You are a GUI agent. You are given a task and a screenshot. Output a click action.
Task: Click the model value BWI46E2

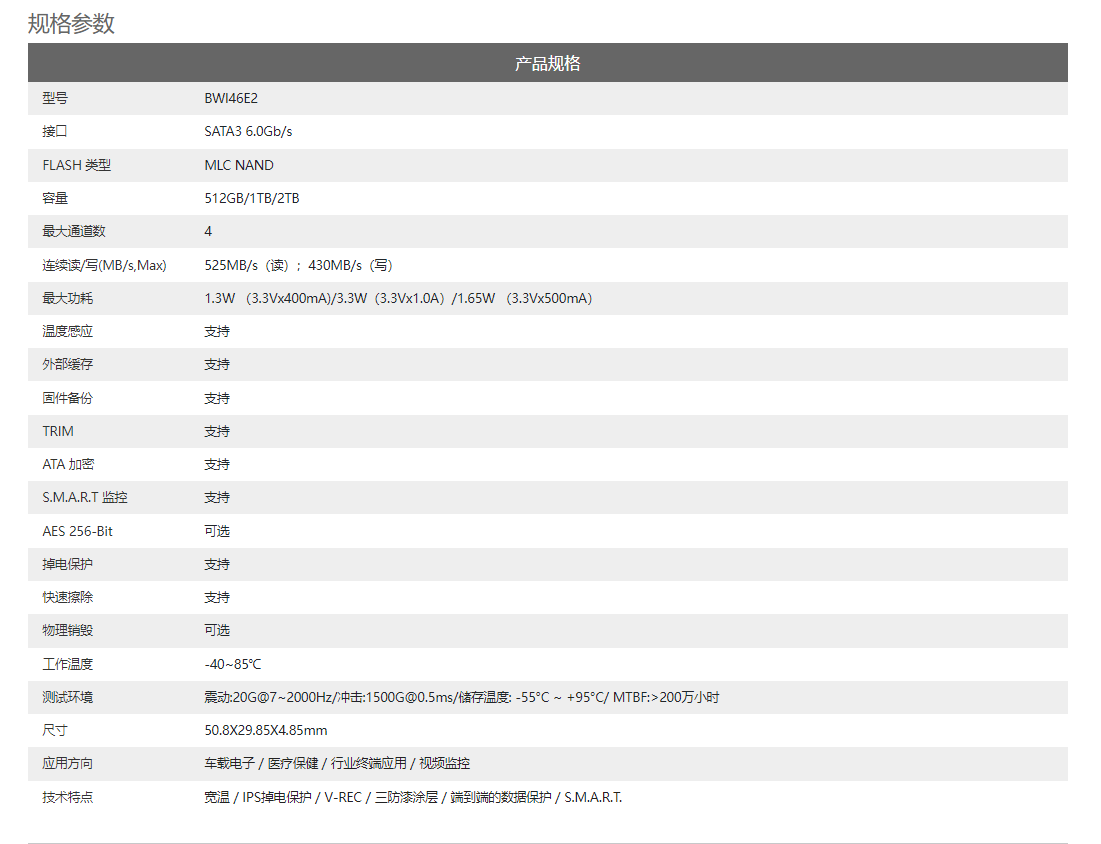231,98
